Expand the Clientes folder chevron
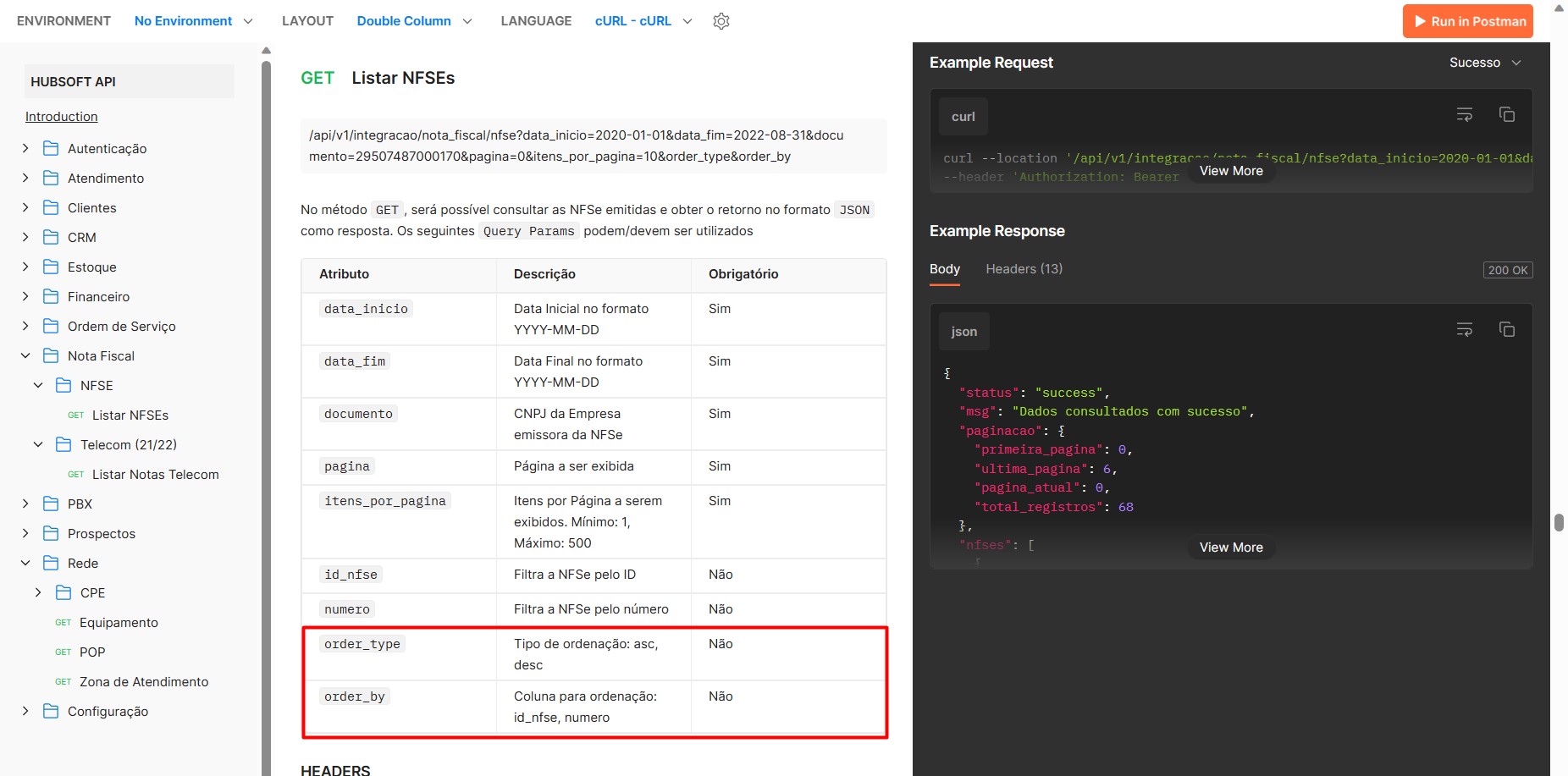Viewport: 1568px width, 776px height. click(x=25, y=207)
